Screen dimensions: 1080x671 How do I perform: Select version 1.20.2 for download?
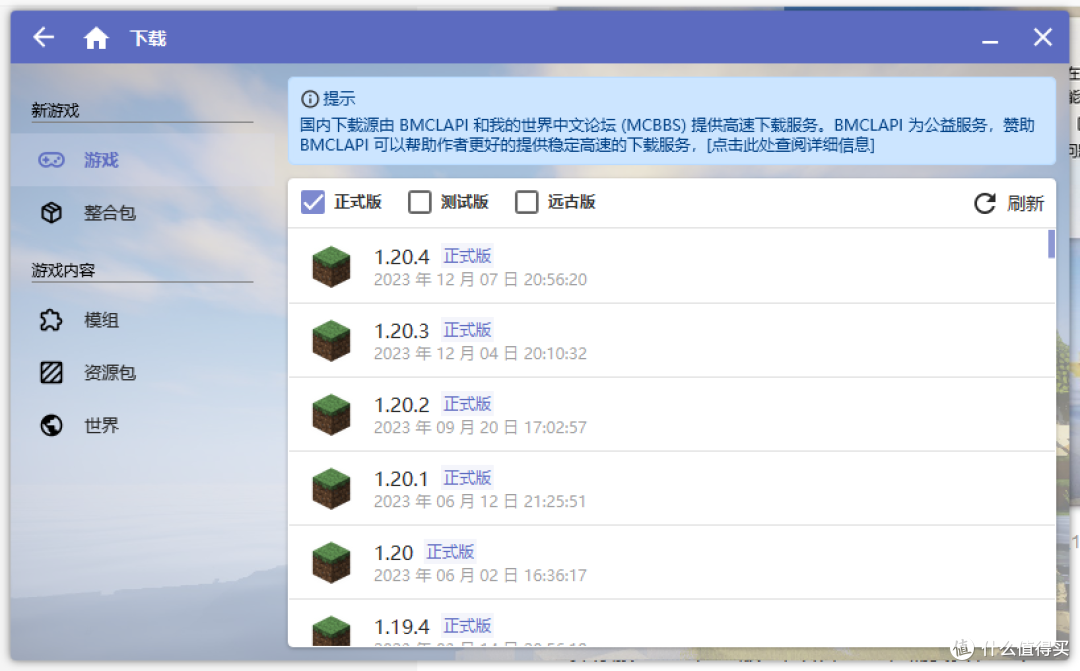click(672, 415)
